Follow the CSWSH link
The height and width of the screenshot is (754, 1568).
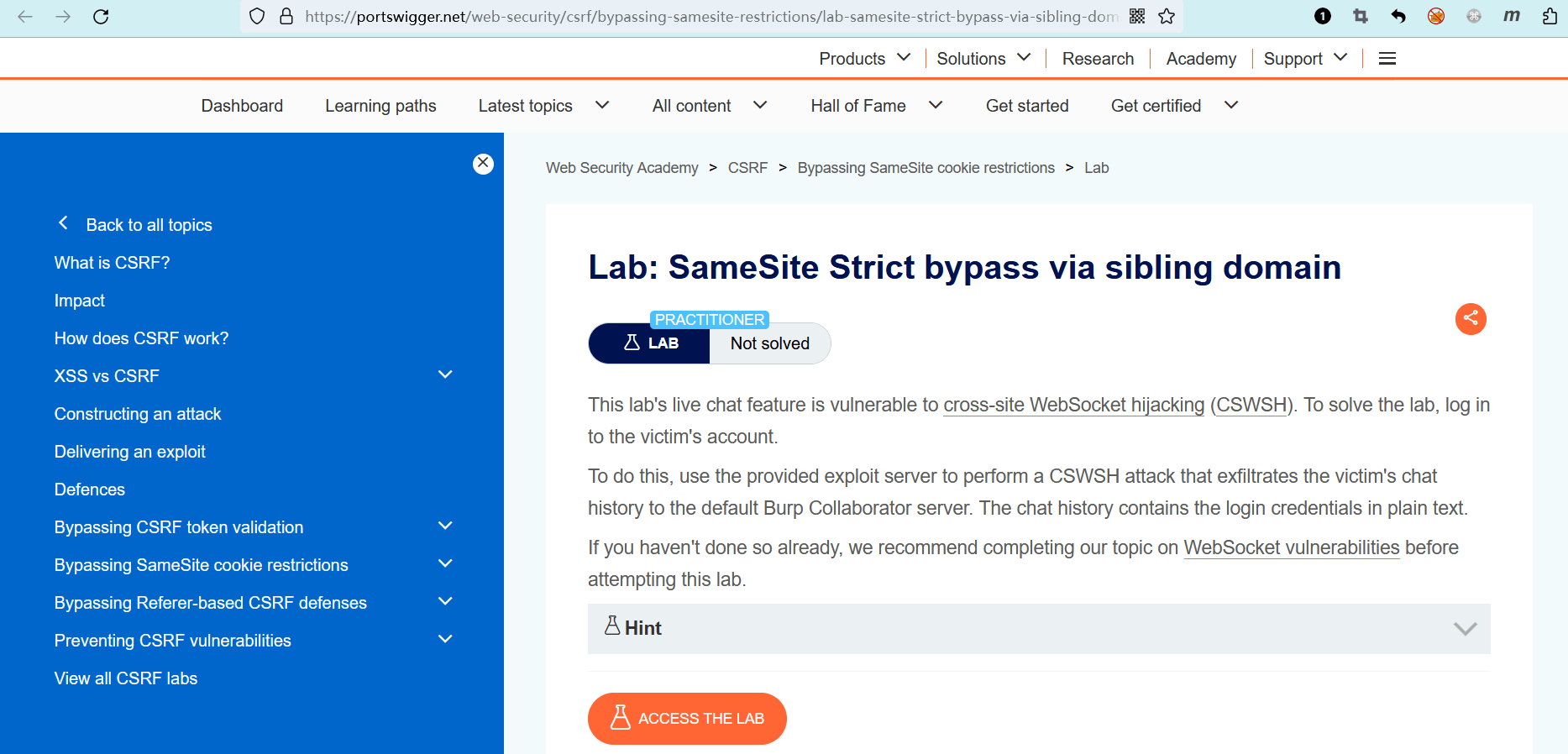click(x=1251, y=405)
